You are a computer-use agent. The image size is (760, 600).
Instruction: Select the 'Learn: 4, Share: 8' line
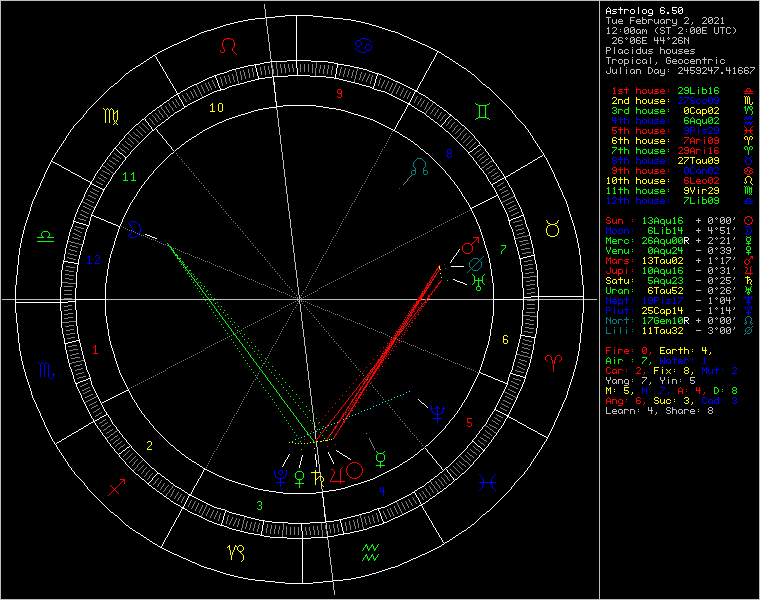click(659, 411)
